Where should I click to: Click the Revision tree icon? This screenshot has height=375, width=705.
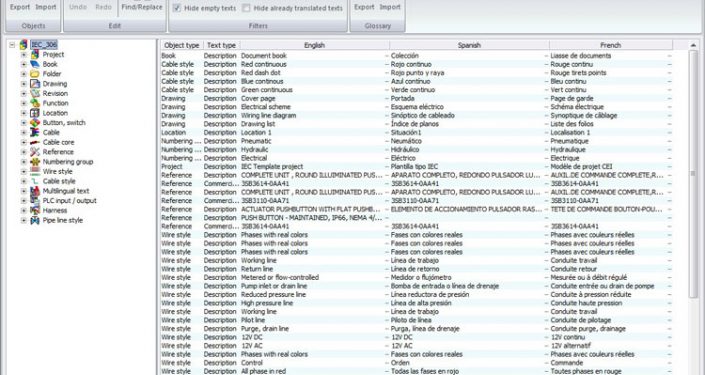[35, 94]
